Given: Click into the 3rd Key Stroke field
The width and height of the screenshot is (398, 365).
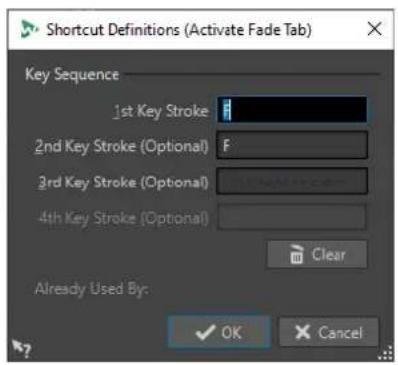Looking at the screenshot, I should (292, 181).
